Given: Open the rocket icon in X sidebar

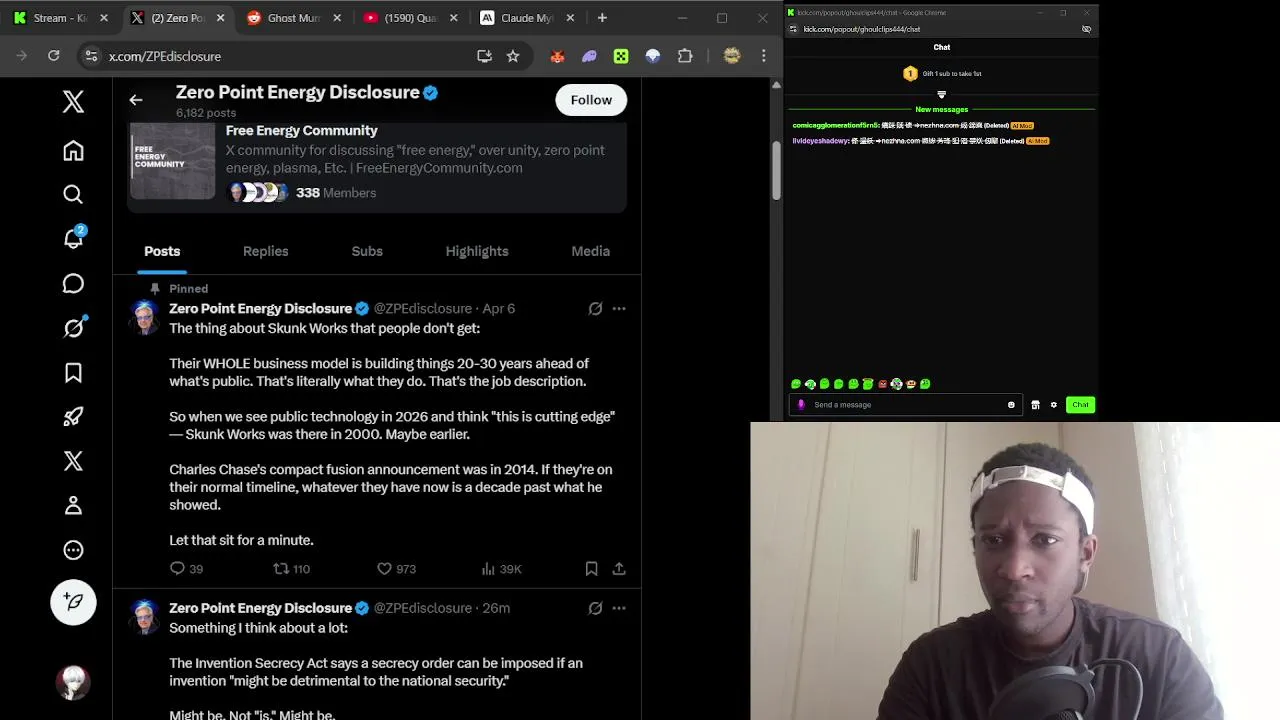Looking at the screenshot, I should coord(73,417).
